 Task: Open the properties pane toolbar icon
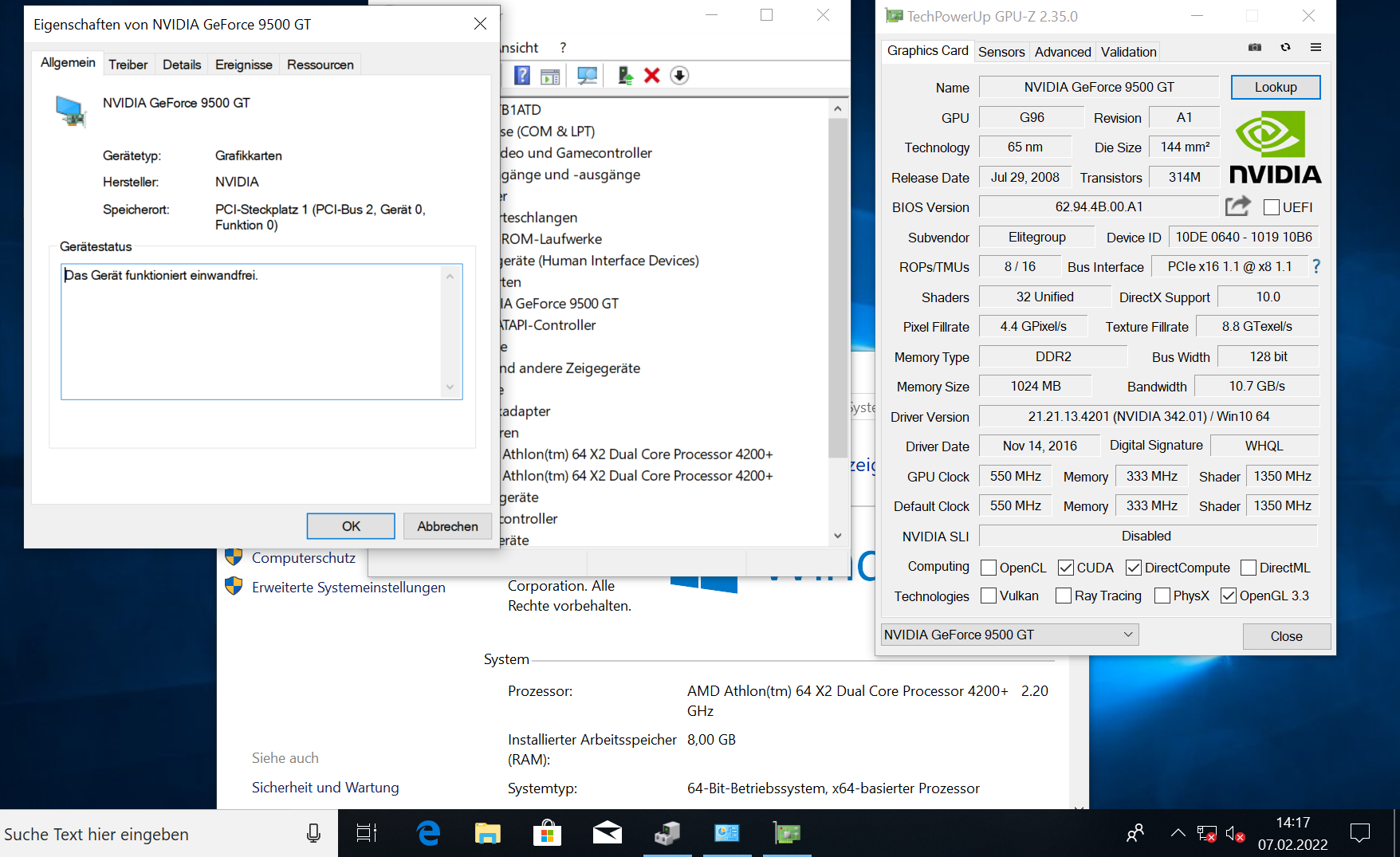[550, 76]
